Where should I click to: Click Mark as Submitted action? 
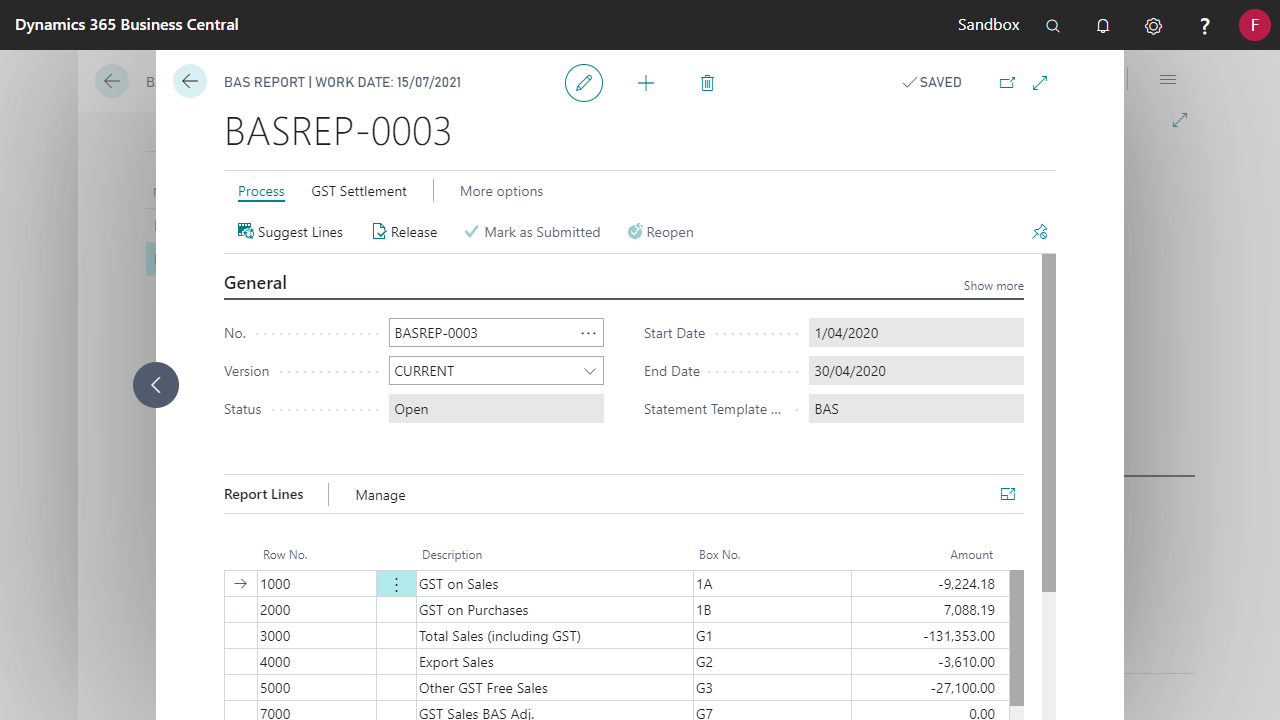tap(532, 232)
